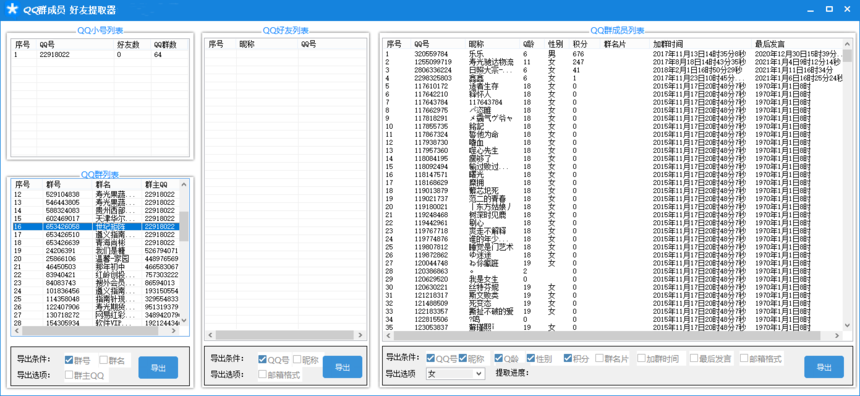Select group row 130718272 网易红彩

[95, 315]
